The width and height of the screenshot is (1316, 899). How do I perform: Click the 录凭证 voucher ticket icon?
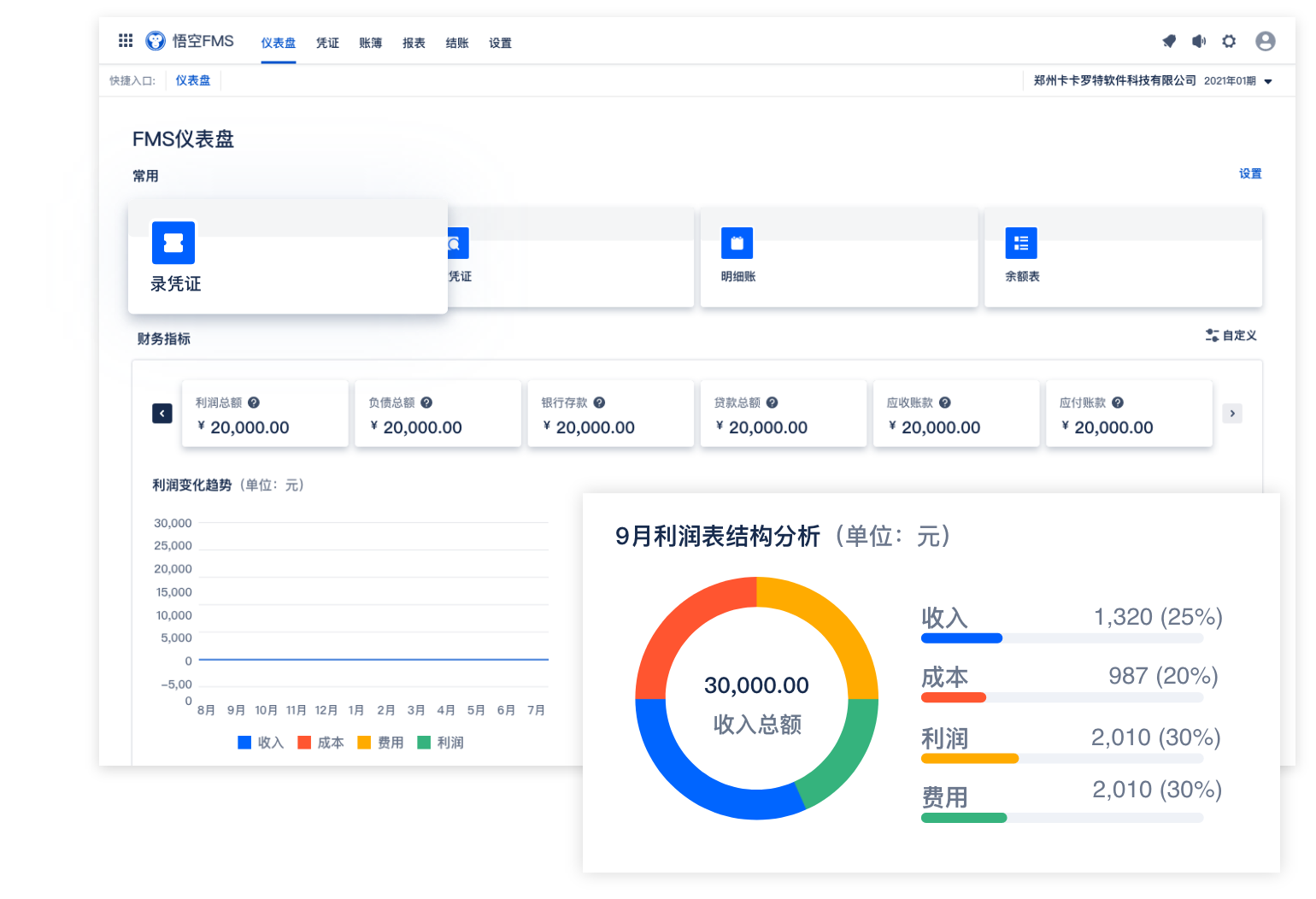[x=173, y=243]
